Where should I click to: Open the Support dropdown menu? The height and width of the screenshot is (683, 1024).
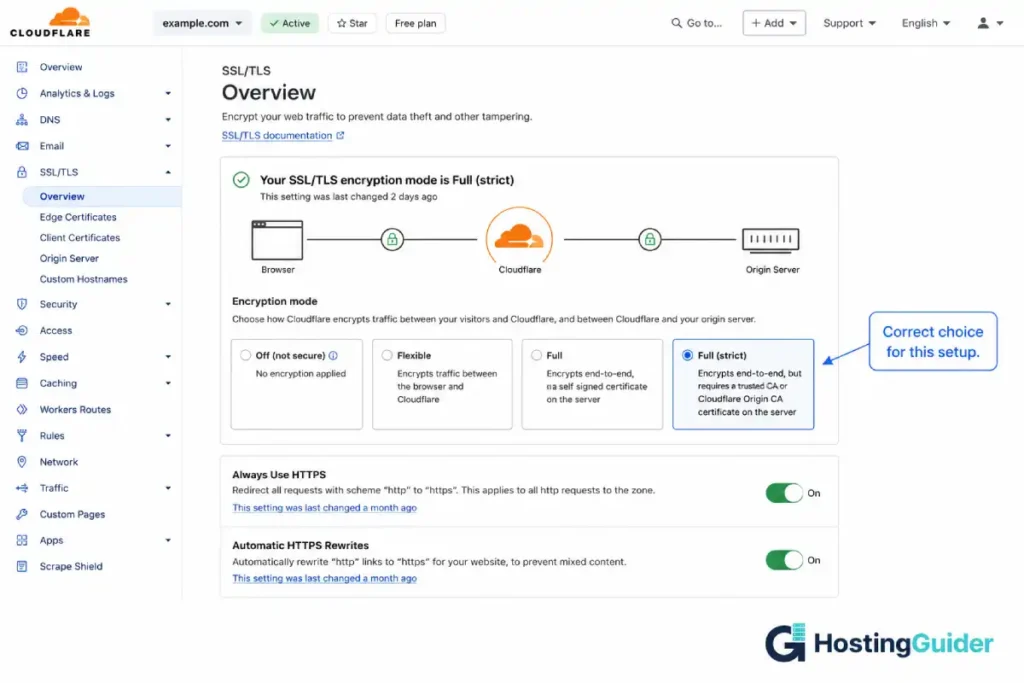[x=849, y=23]
